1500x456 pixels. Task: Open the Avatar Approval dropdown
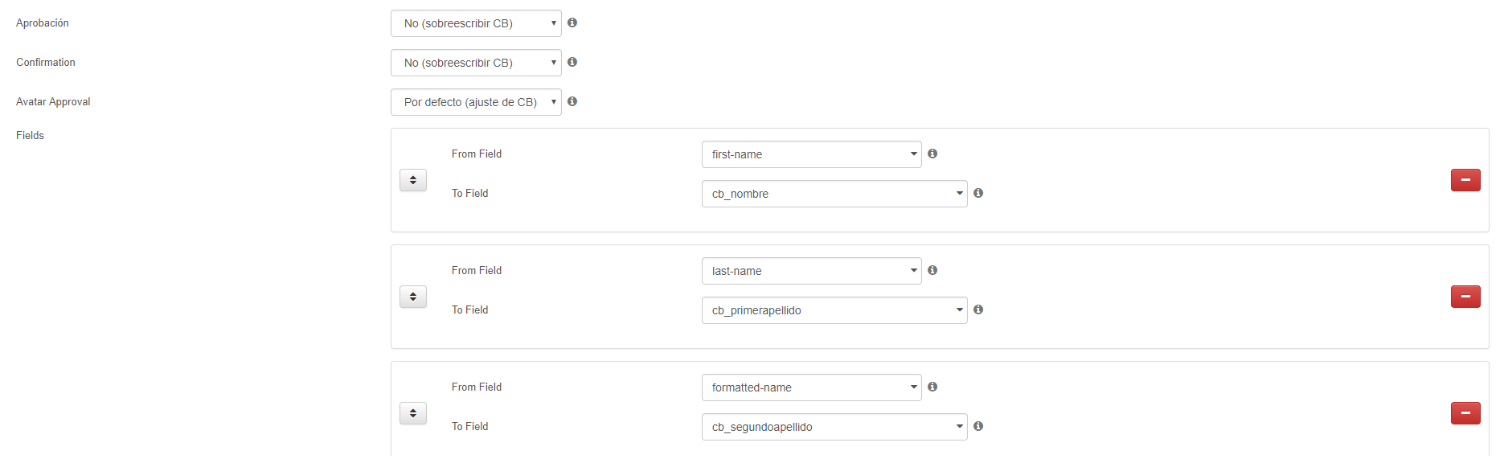(x=476, y=102)
